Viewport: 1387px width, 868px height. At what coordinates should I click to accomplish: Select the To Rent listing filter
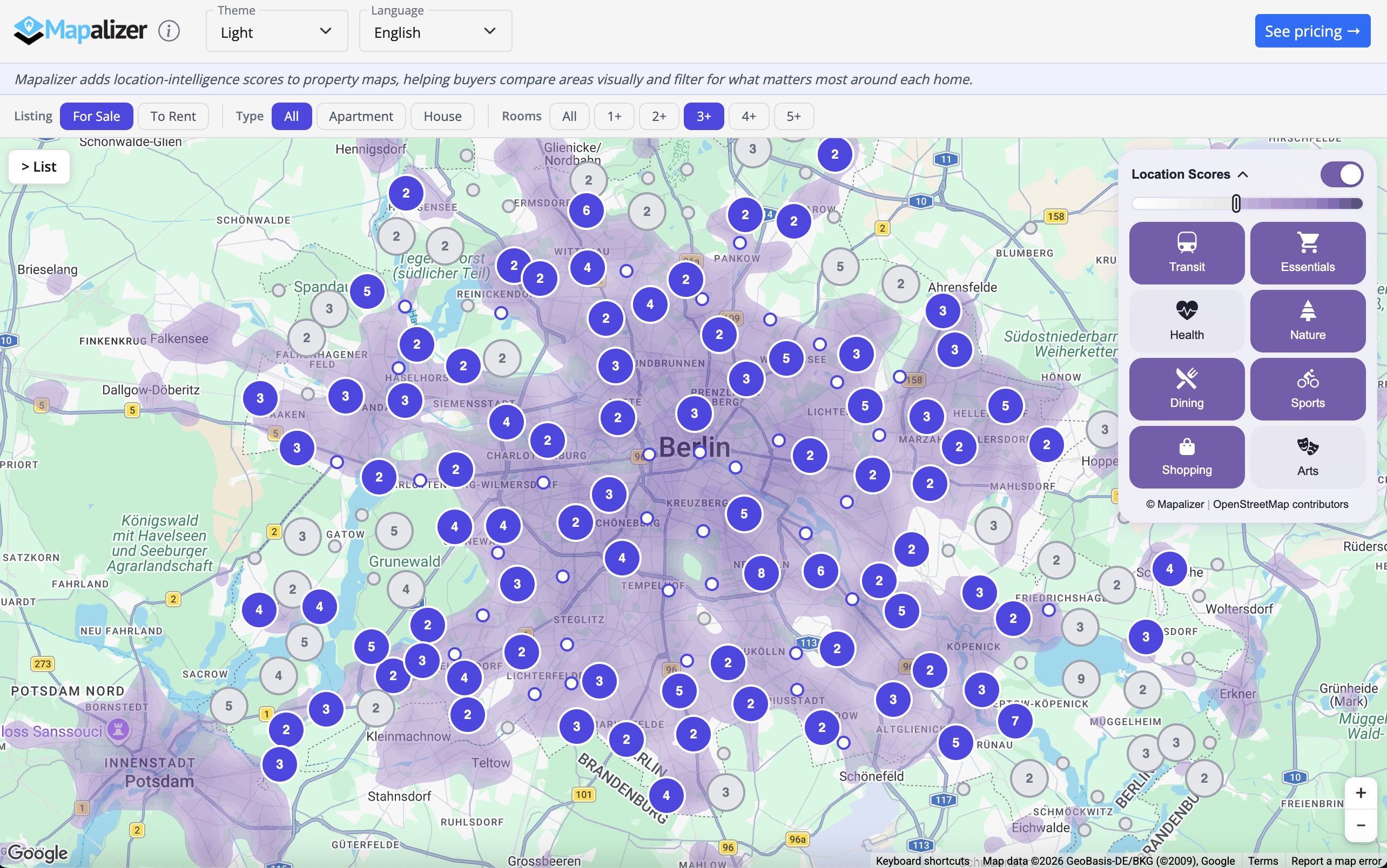tap(173, 117)
